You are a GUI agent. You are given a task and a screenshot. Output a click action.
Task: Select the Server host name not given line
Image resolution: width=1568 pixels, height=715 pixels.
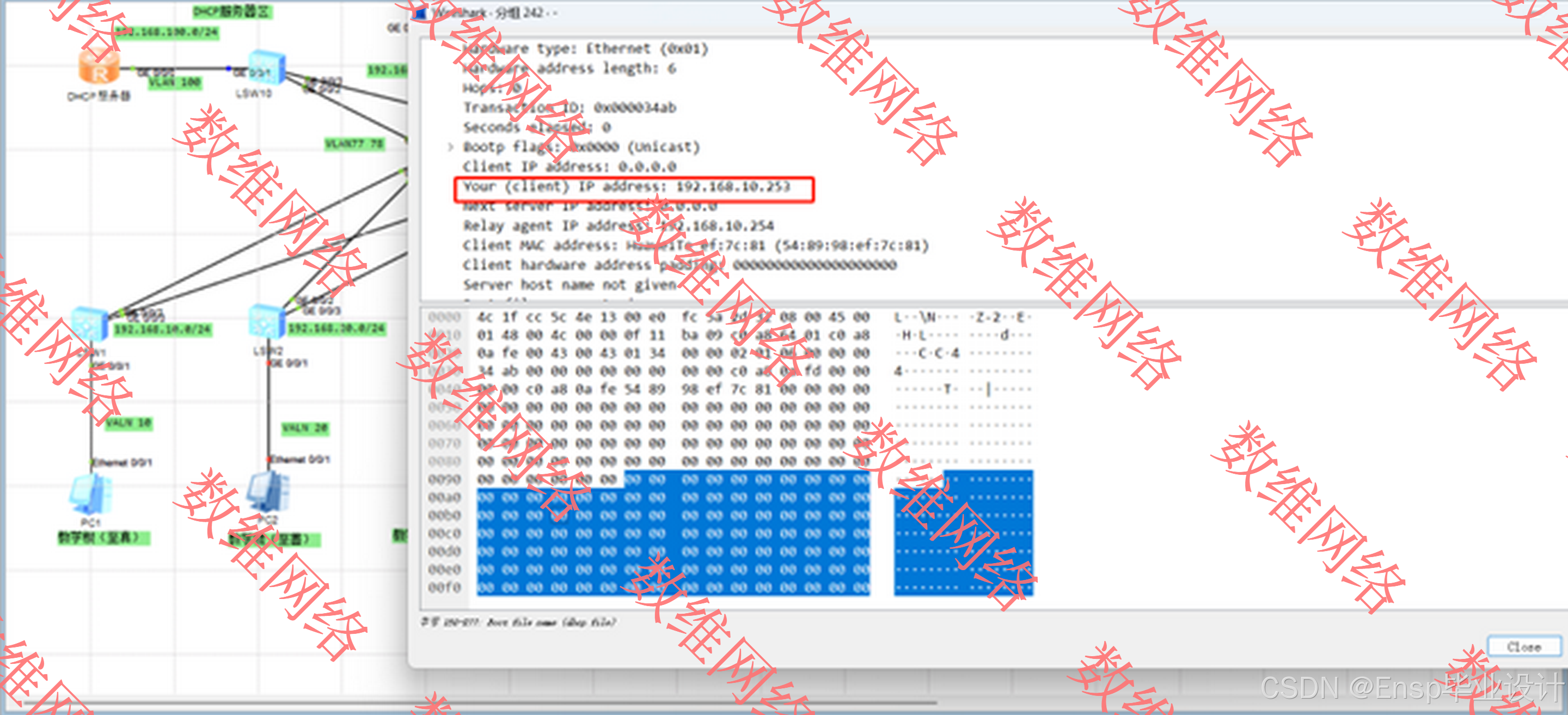point(569,284)
